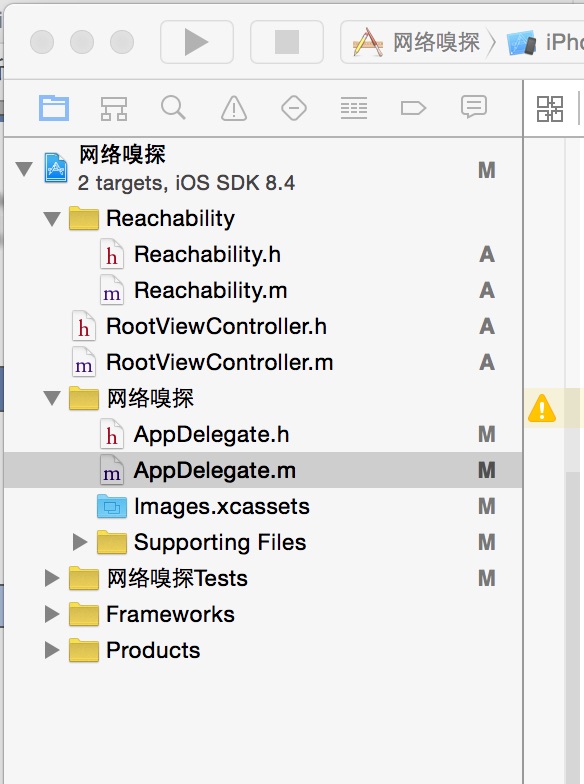Click the A status badge of Reachability.h
This screenshot has height=784, width=584.
coord(487,254)
